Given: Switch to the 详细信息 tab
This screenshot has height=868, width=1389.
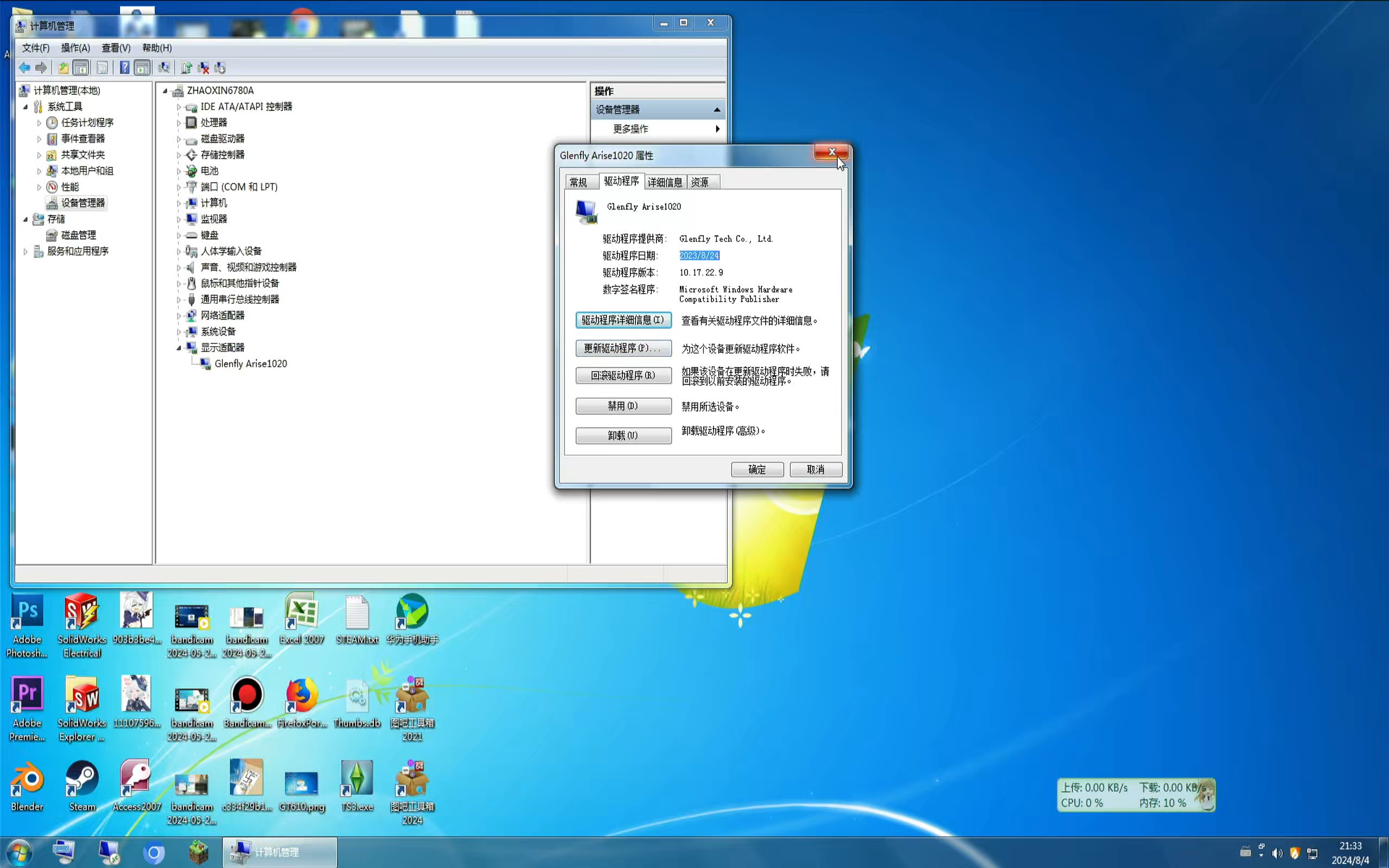Looking at the screenshot, I should pos(665,182).
